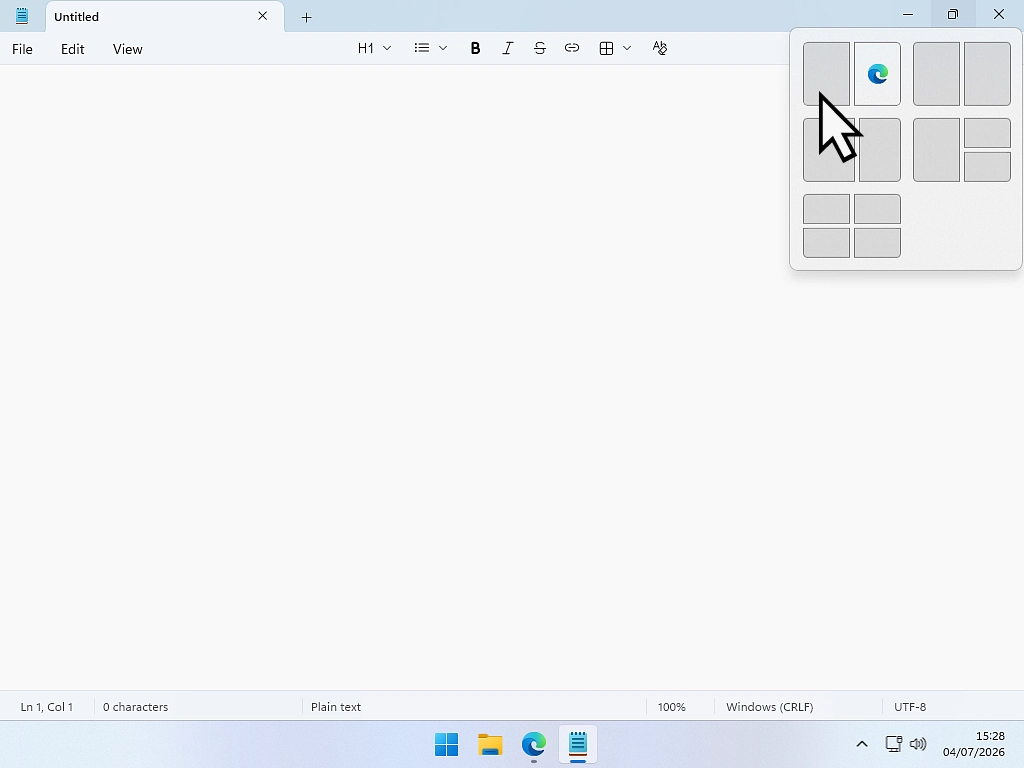The width and height of the screenshot is (1024, 768).
Task: Add a new tab with the plus button
Action: coord(306,18)
